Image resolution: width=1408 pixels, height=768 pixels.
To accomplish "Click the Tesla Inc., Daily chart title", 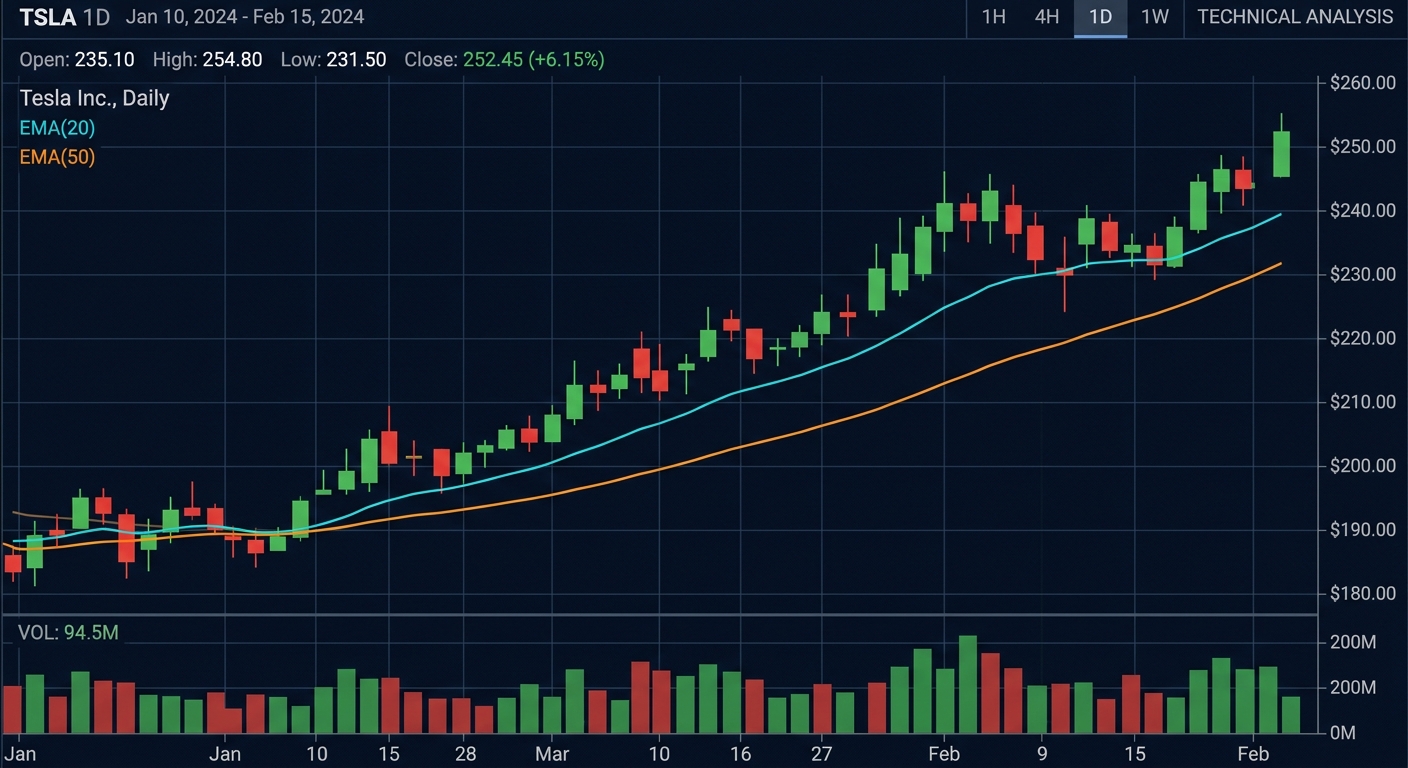I will 95,98.
